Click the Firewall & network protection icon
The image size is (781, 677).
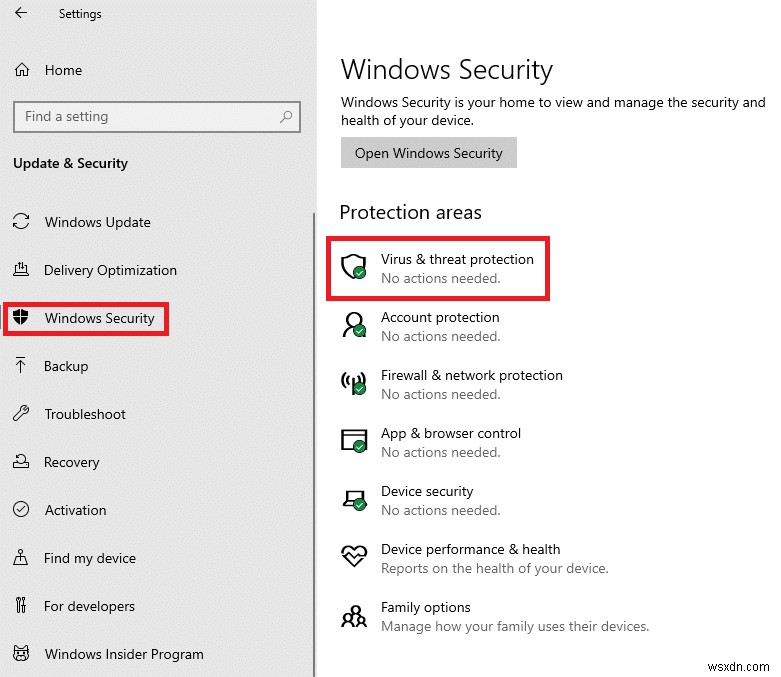click(354, 383)
